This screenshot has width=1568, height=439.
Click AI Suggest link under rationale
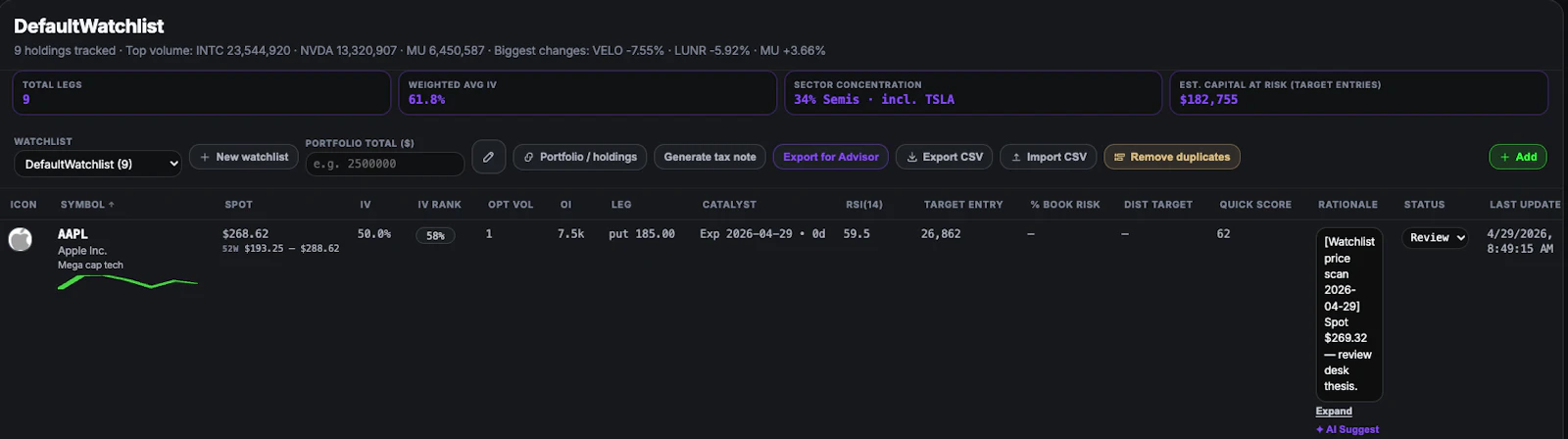[1347, 429]
